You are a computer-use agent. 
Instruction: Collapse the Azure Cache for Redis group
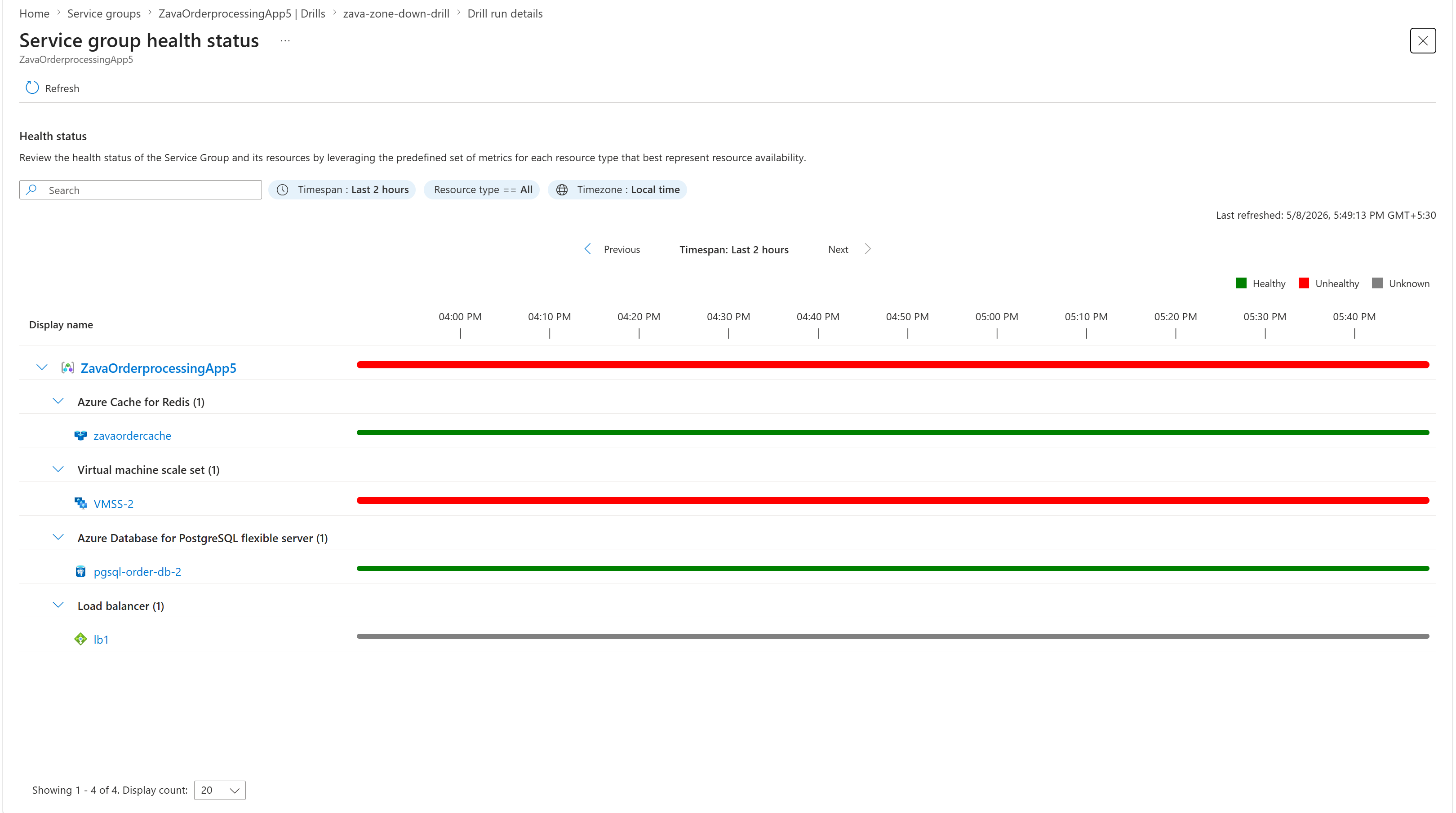(x=58, y=402)
